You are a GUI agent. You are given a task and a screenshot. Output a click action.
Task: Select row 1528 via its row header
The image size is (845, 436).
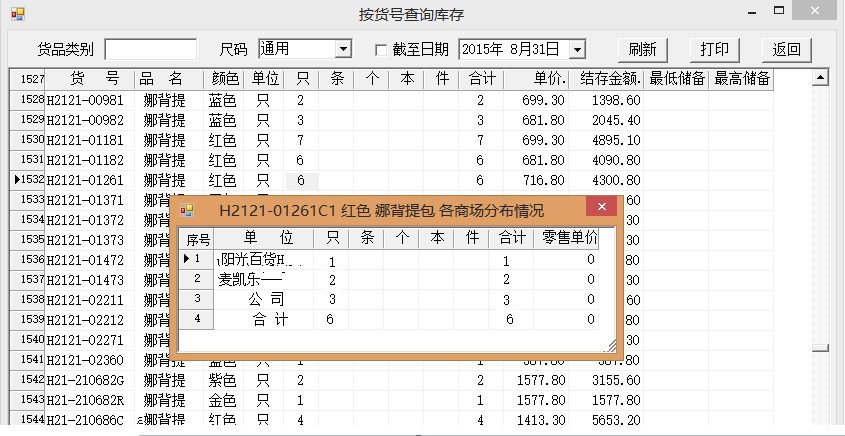(27, 100)
